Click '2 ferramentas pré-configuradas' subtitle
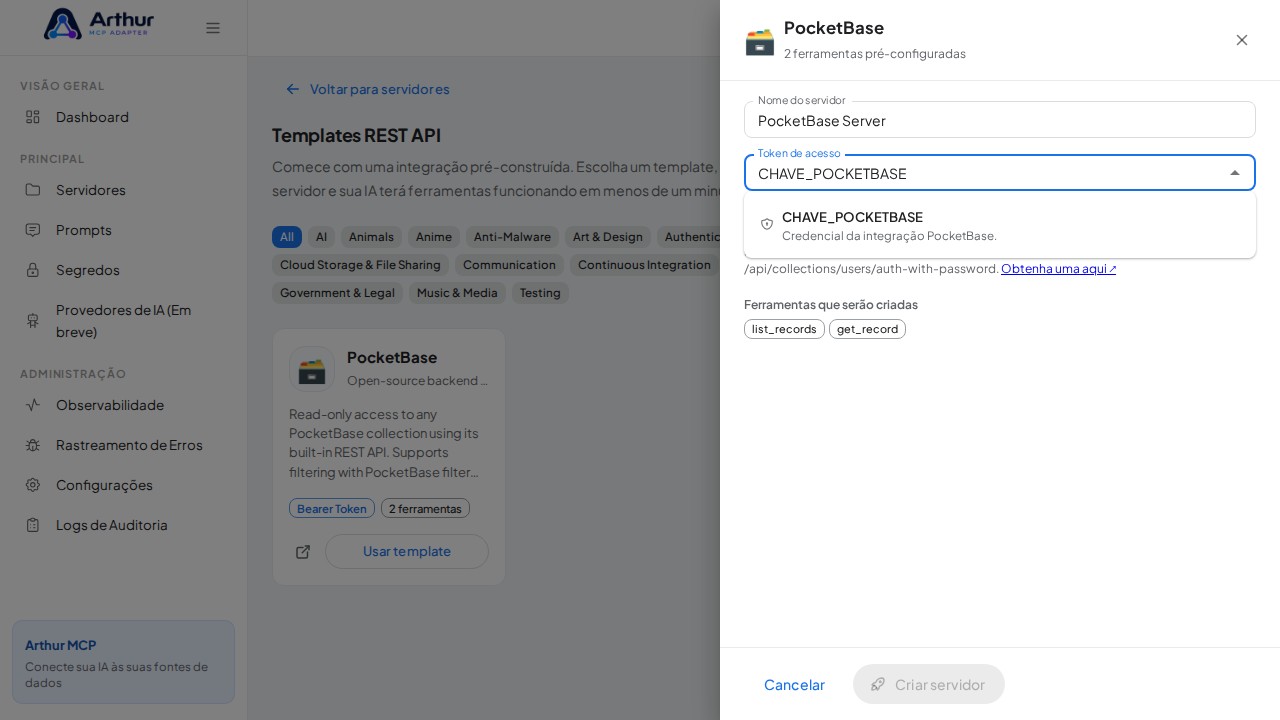This screenshot has width=1280, height=720. pyautogui.click(x=875, y=54)
